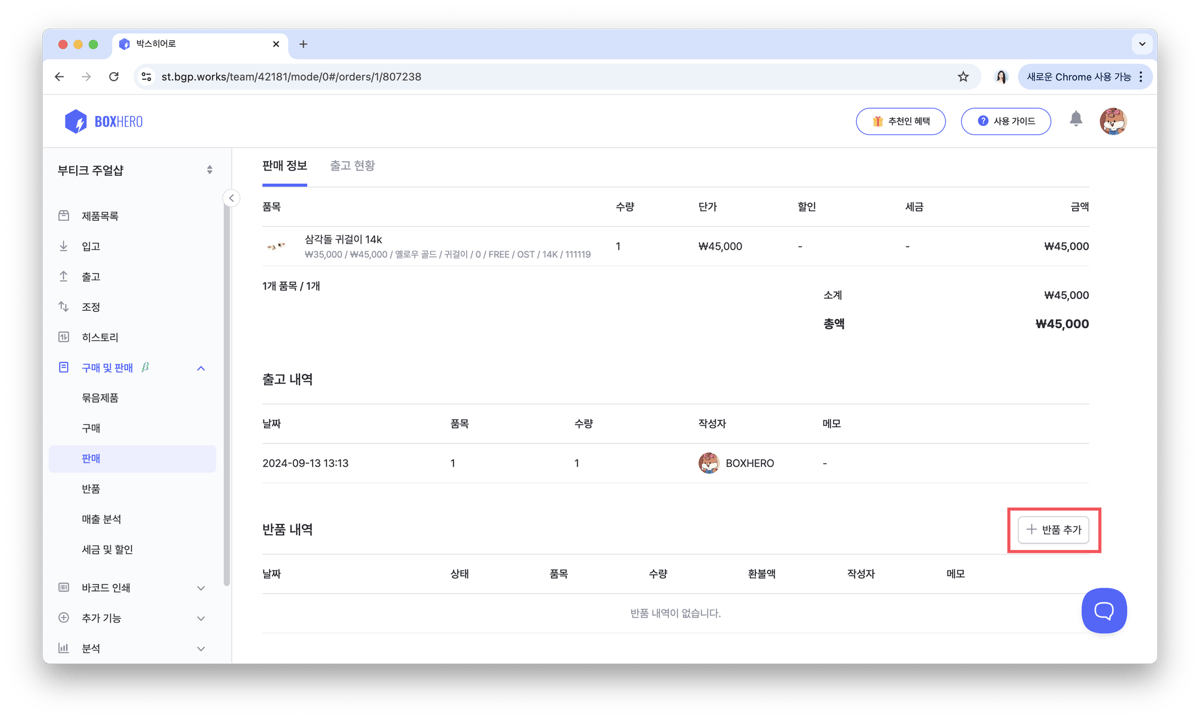Viewport: 1200px width, 720px height.
Task: Open a new browser tab
Action: [303, 44]
